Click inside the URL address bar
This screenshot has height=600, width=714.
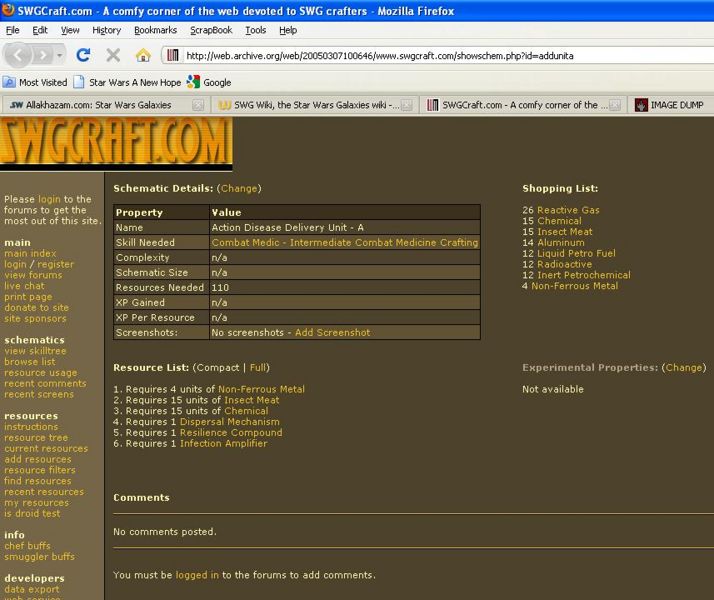(430, 55)
